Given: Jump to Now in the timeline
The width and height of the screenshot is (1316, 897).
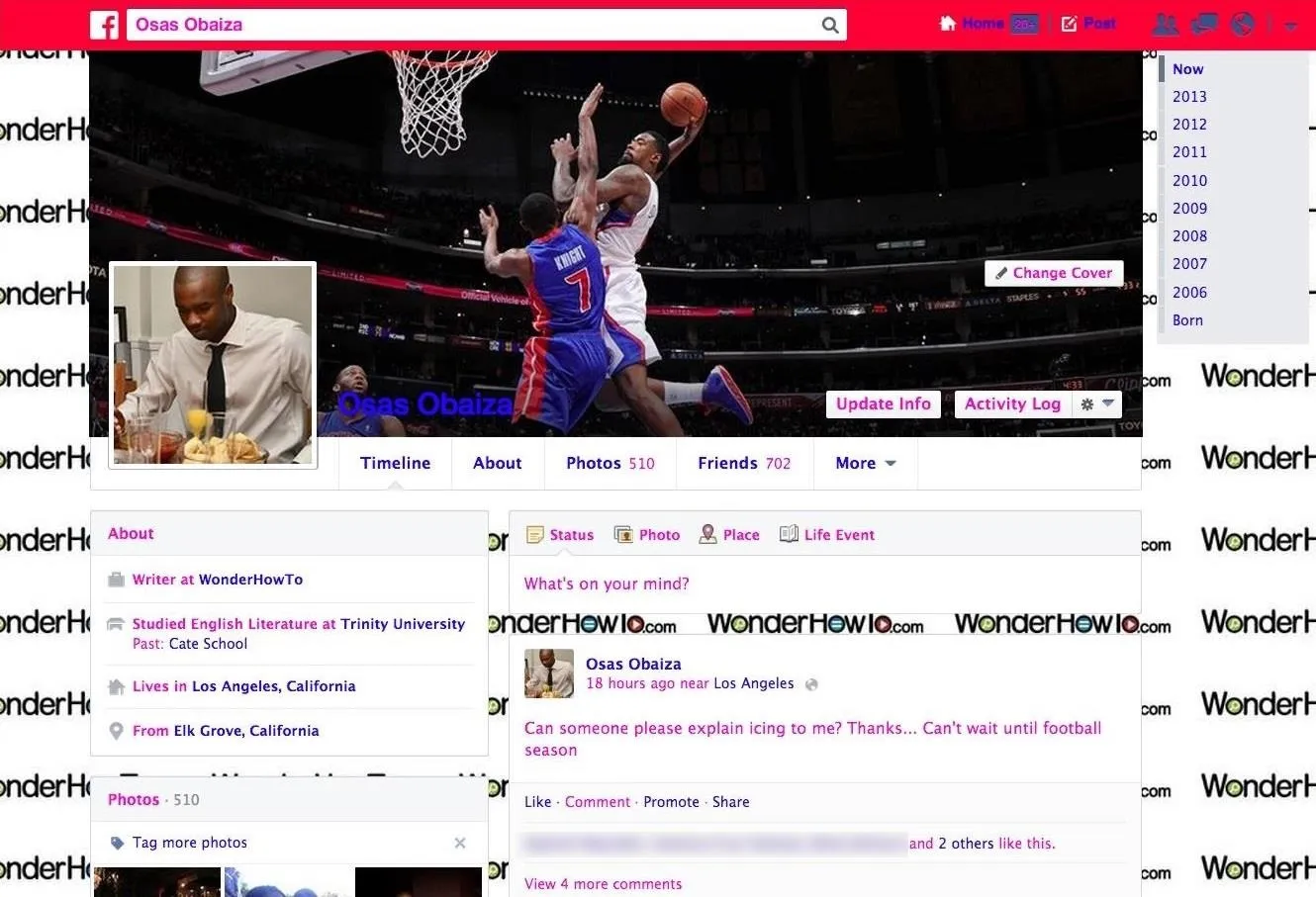Looking at the screenshot, I should (x=1188, y=69).
